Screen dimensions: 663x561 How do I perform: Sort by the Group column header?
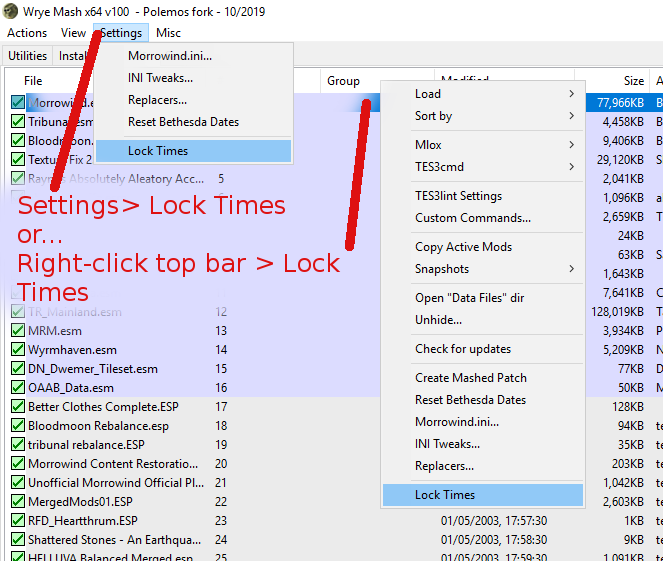pos(343,81)
